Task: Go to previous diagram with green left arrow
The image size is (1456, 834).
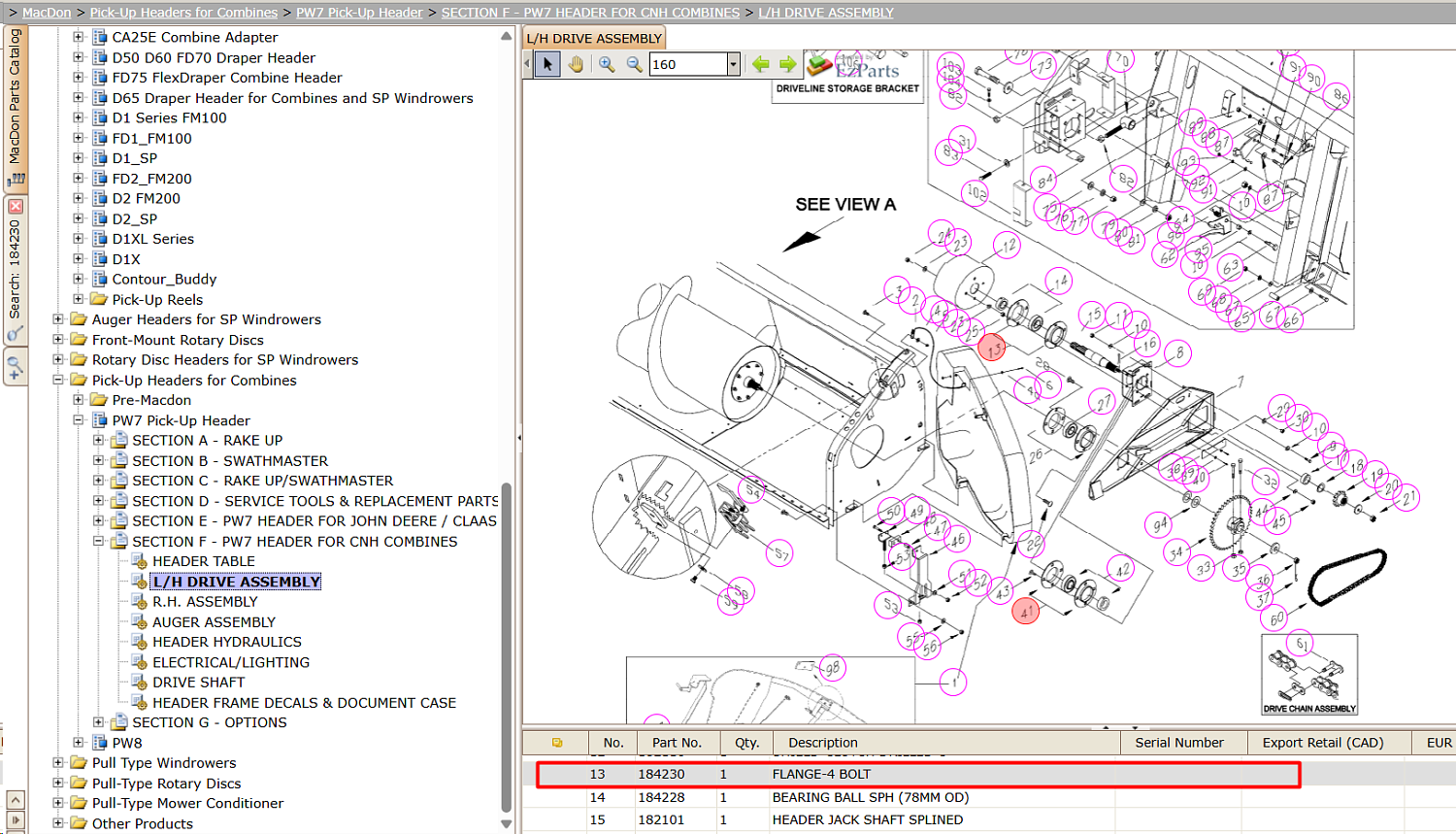Action: point(760,64)
